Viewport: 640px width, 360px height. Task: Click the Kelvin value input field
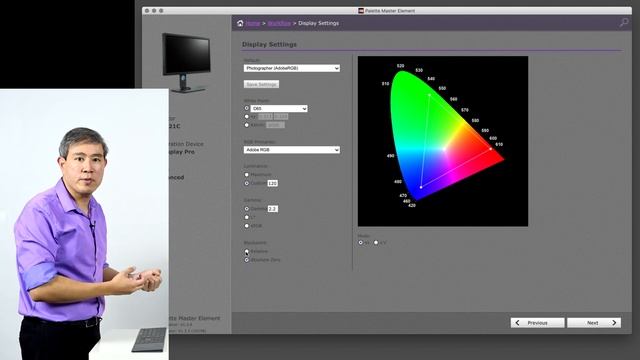(275, 125)
